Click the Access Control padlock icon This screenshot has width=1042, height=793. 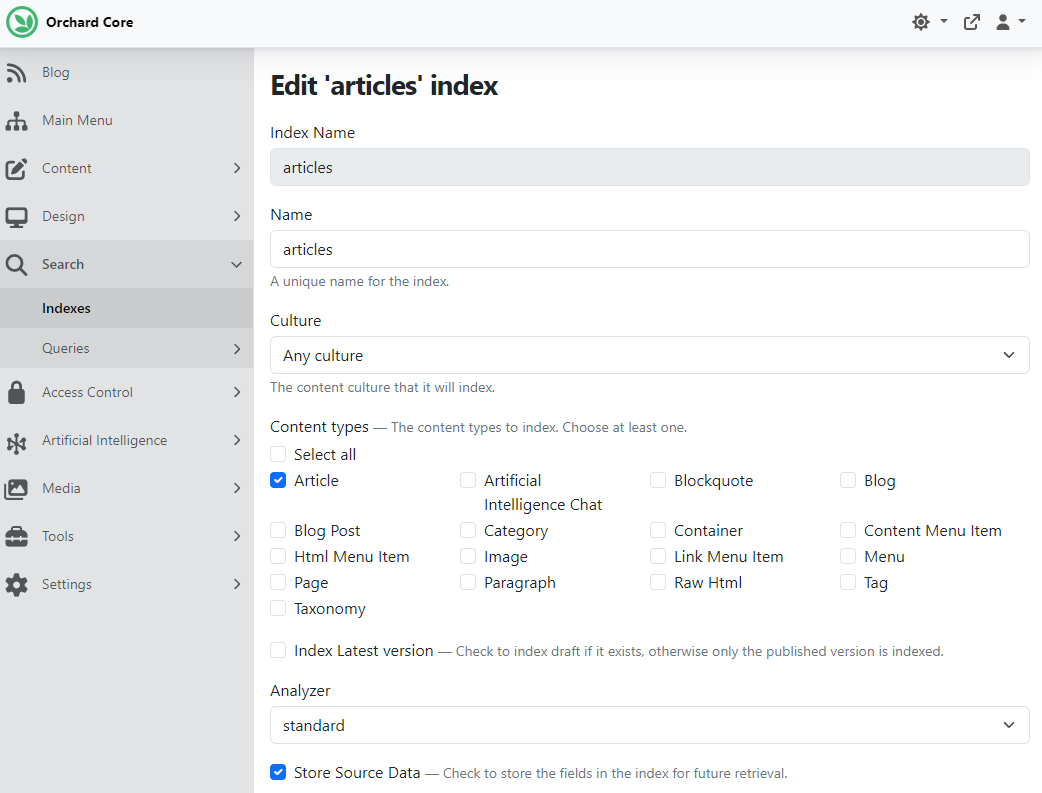click(x=16, y=392)
